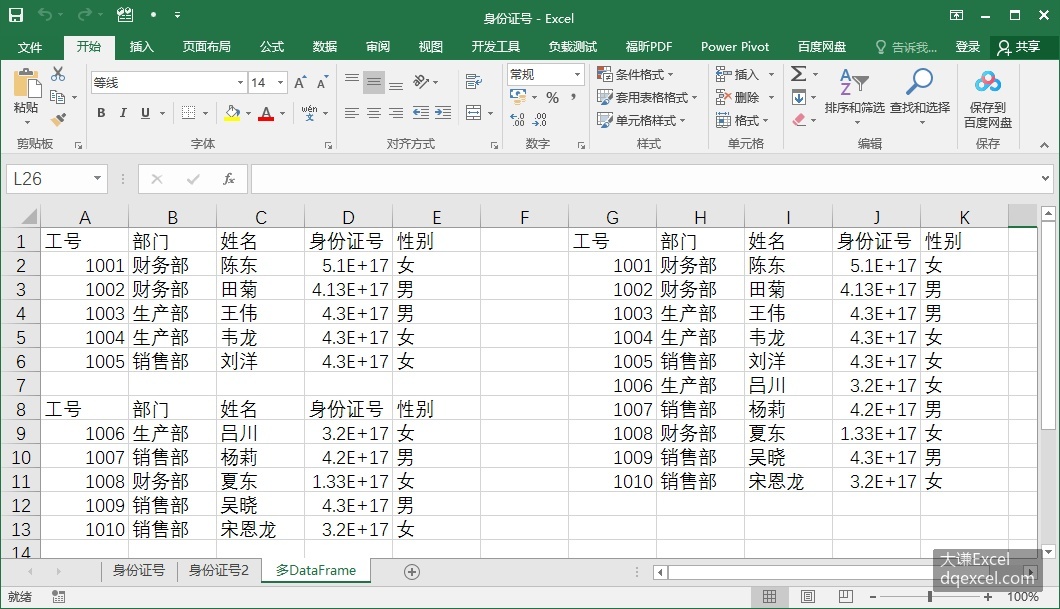Click Increase Indent icon
This screenshot has height=609, width=1060.
click(x=443, y=113)
